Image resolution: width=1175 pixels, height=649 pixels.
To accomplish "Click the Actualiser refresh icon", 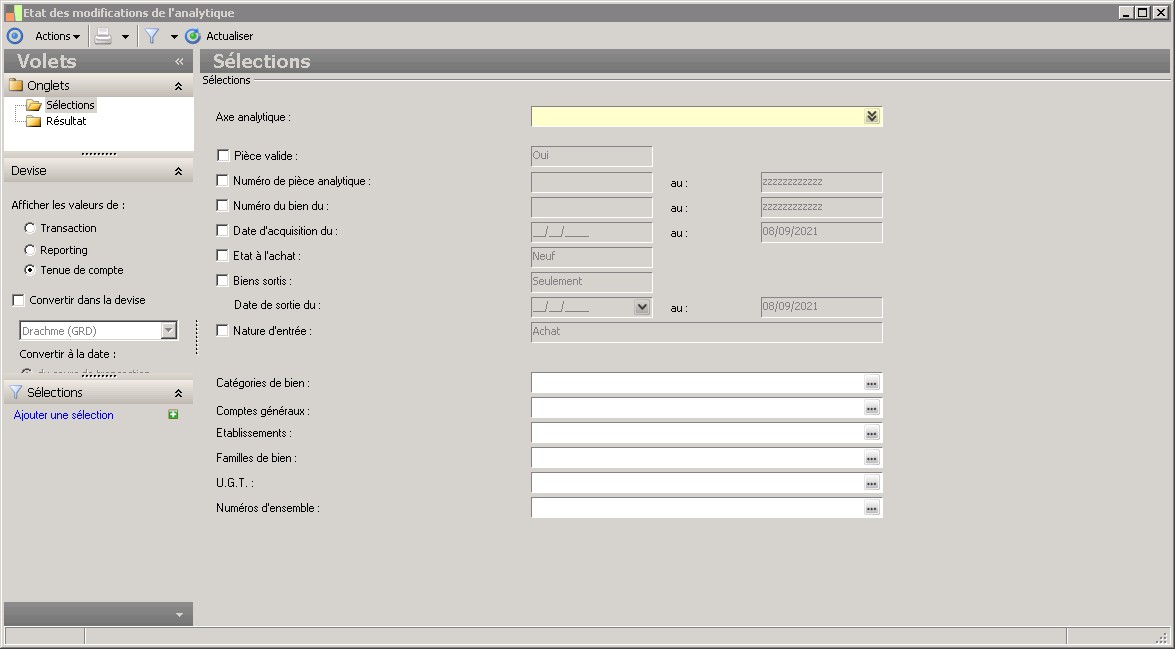I will click(x=193, y=36).
